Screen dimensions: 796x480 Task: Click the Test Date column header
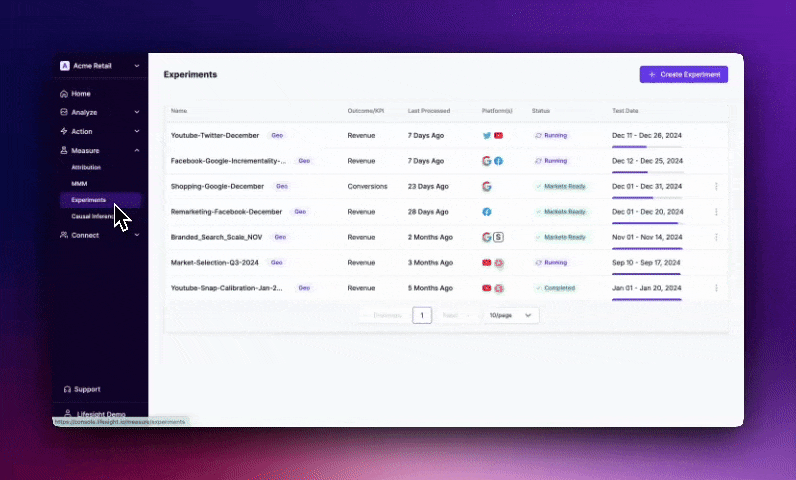625,111
